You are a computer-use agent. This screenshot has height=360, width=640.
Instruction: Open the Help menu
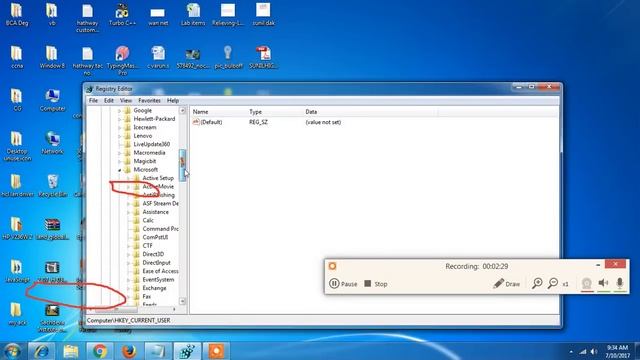coord(173,100)
